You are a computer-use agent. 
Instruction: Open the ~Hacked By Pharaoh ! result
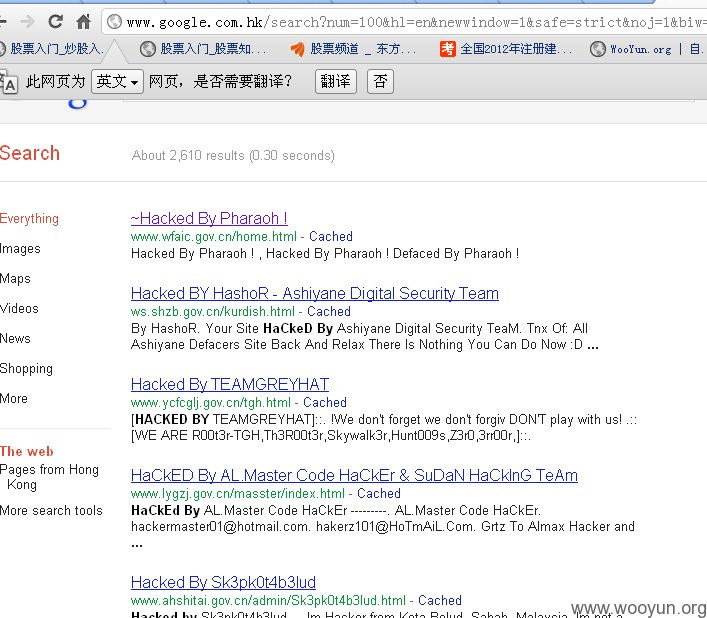click(x=209, y=219)
